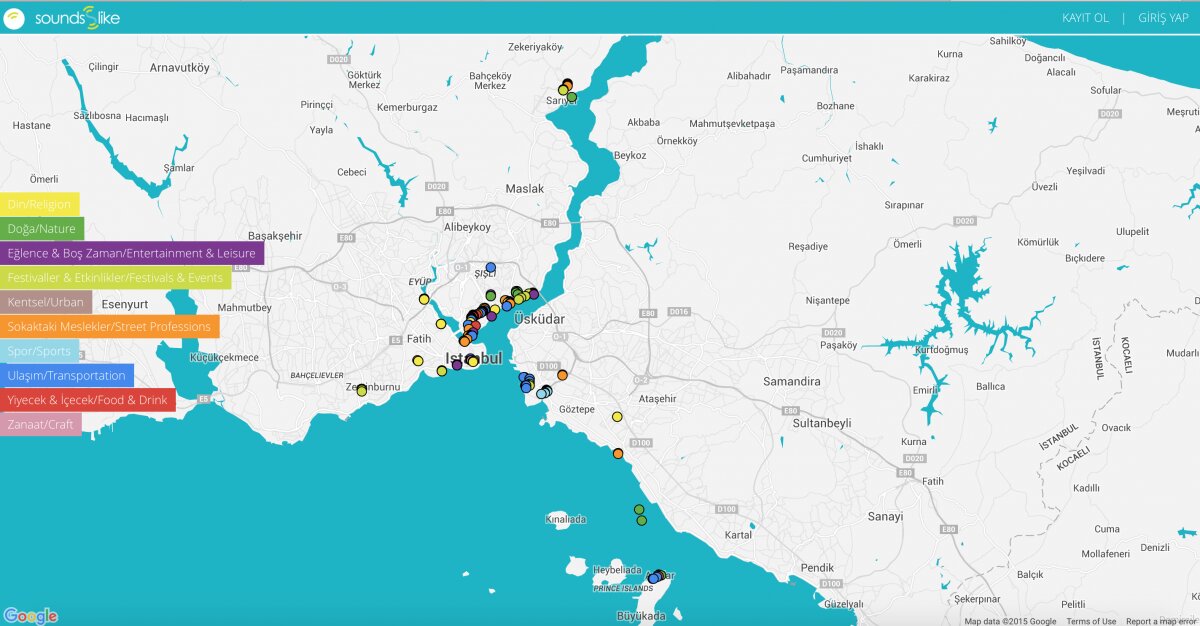This screenshot has height=626, width=1200.
Task: Open the Terms of Use map link
Action: pyautogui.click(x=1091, y=621)
